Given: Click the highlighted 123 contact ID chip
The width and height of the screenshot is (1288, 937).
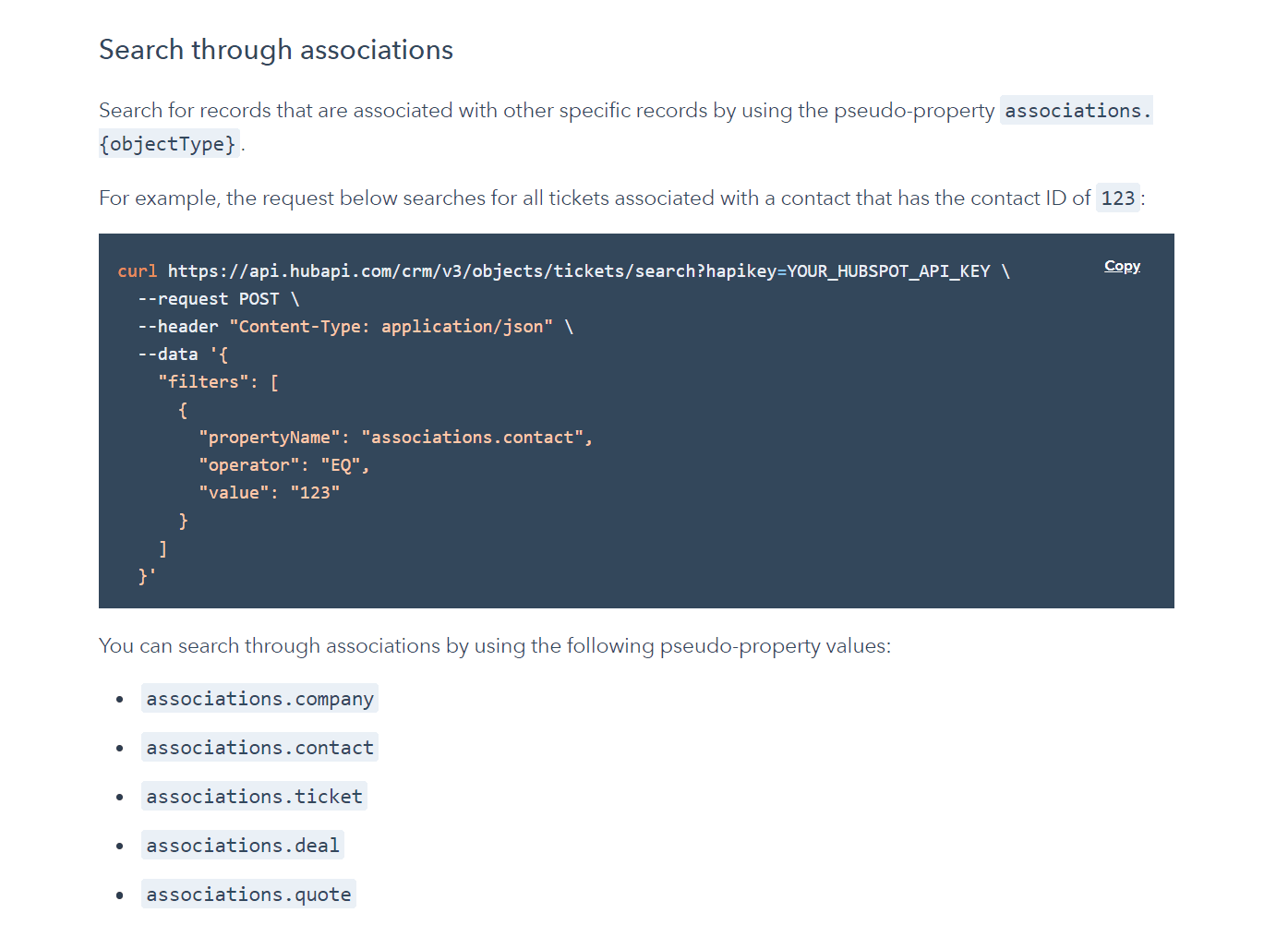Looking at the screenshot, I should point(1117,198).
